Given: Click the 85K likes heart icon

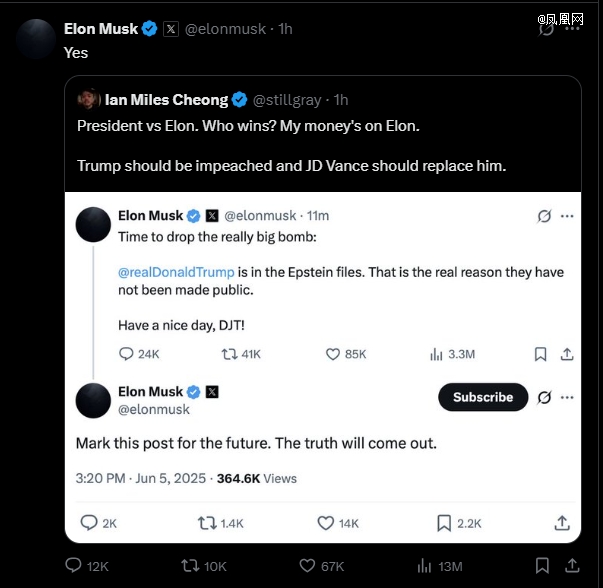Looking at the screenshot, I should pyautogui.click(x=334, y=354).
